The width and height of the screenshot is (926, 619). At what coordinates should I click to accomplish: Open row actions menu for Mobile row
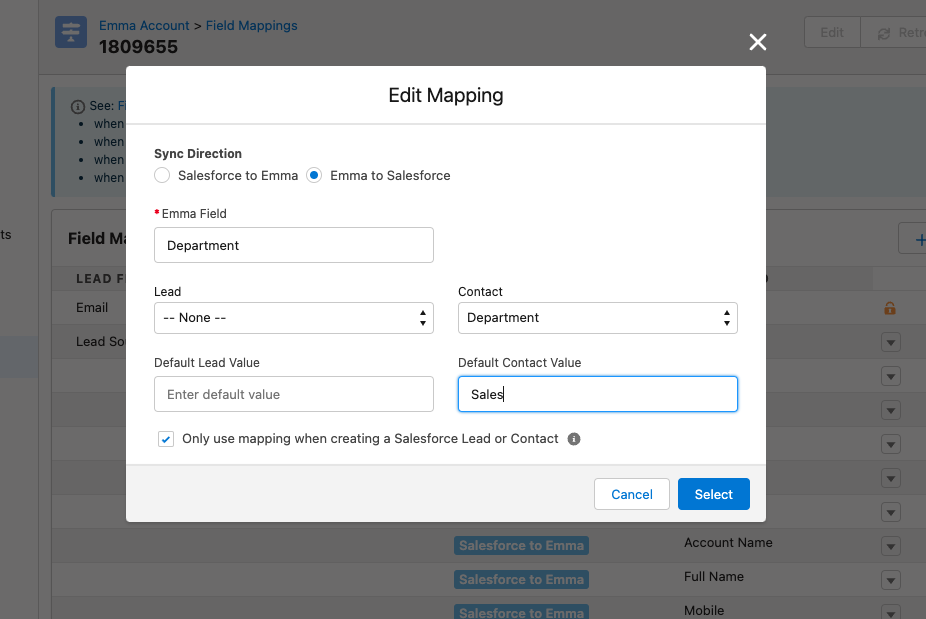pyautogui.click(x=890, y=612)
